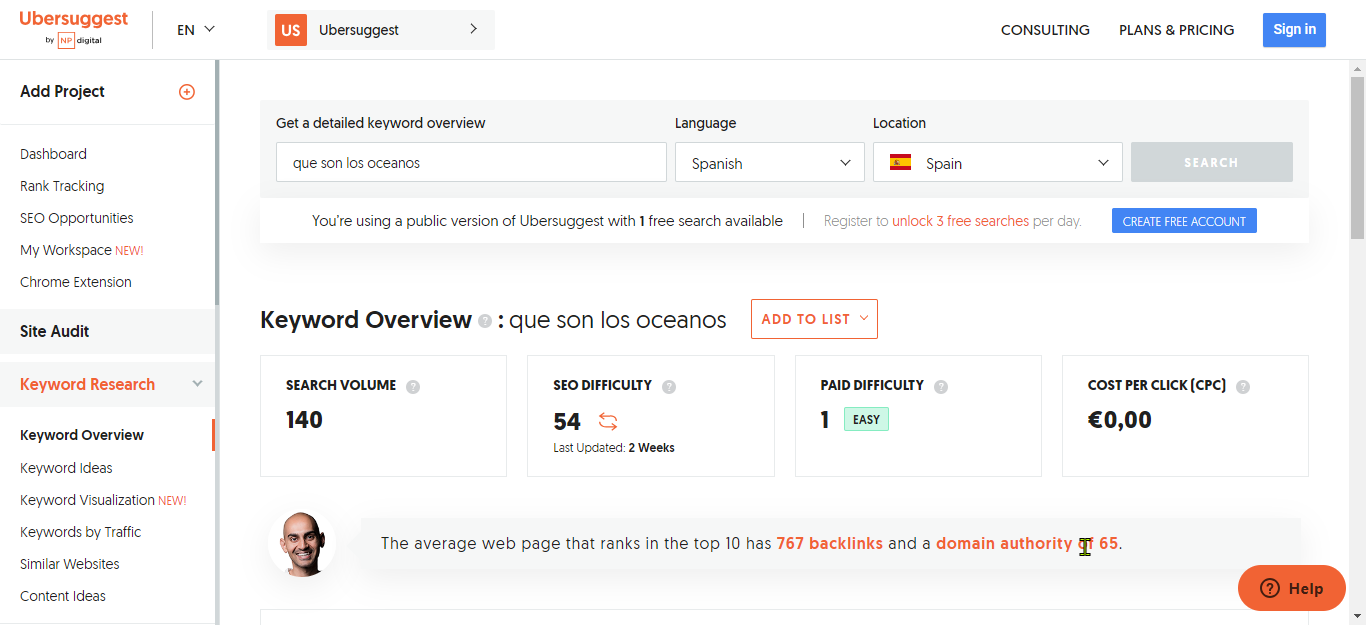Click Paid Difficulty help question icon
This screenshot has width=1366, height=625.
(941, 386)
